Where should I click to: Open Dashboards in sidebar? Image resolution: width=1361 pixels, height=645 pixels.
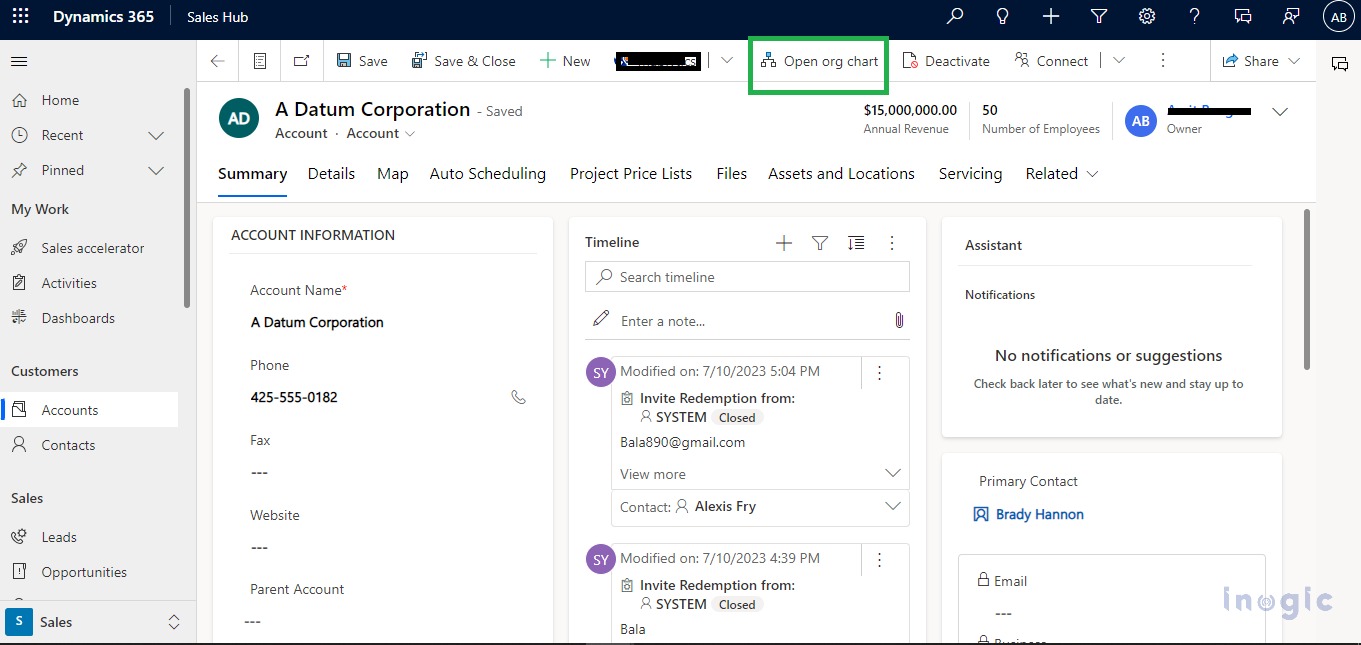pos(78,318)
